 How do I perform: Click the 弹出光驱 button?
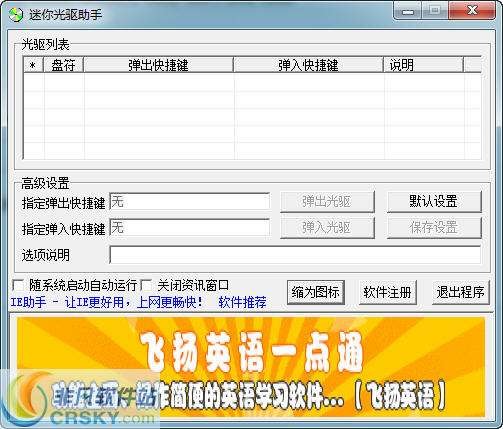point(327,202)
